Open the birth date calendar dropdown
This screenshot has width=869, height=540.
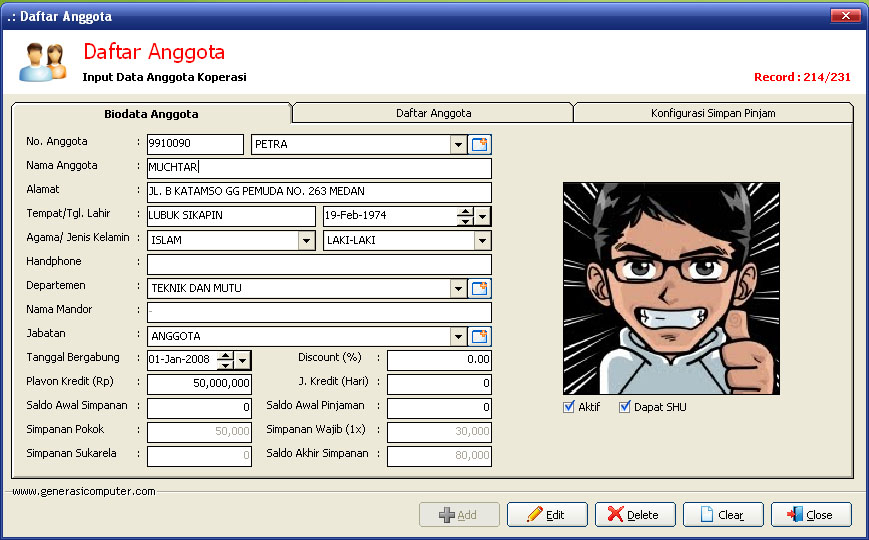pos(482,217)
